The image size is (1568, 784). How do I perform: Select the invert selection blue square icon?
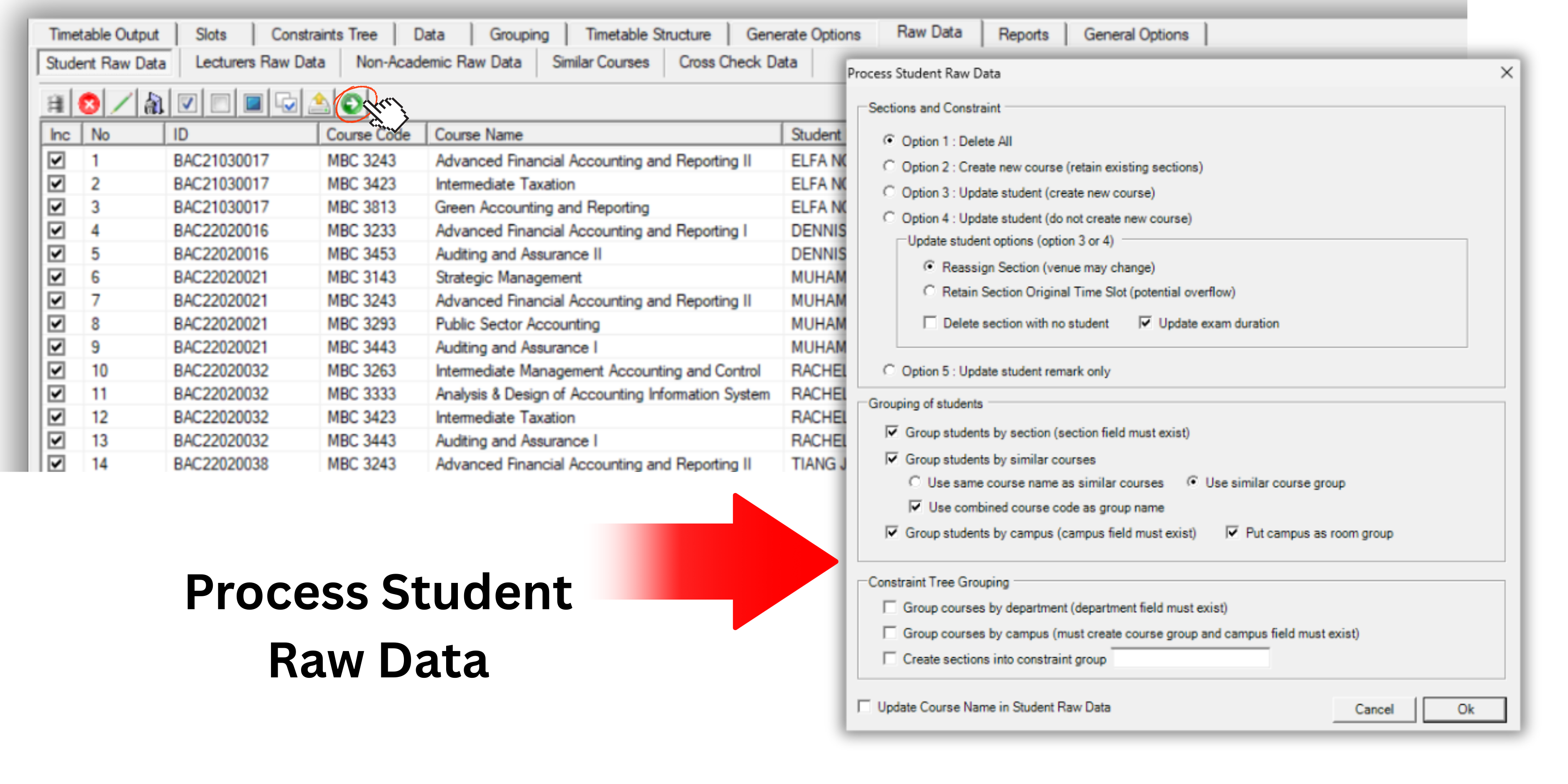pos(253,103)
